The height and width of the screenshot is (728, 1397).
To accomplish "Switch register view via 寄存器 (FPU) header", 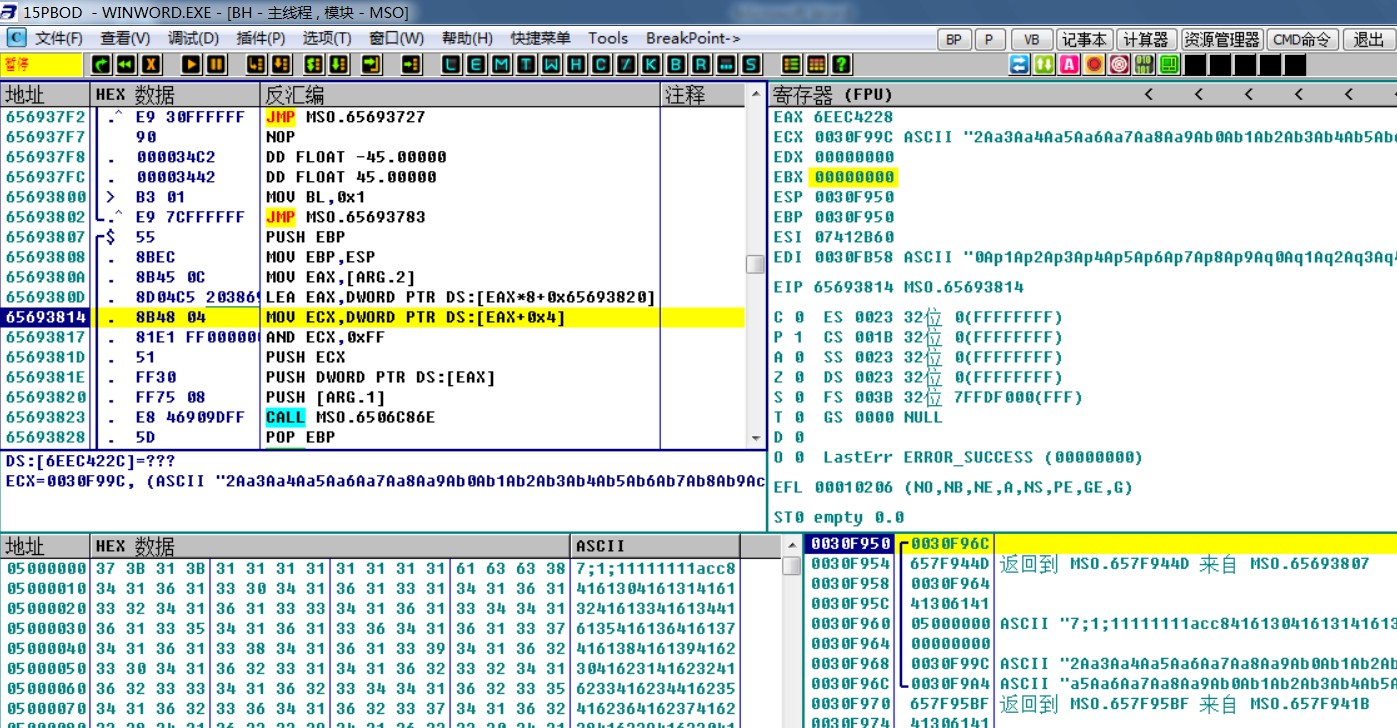I will (x=832, y=95).
